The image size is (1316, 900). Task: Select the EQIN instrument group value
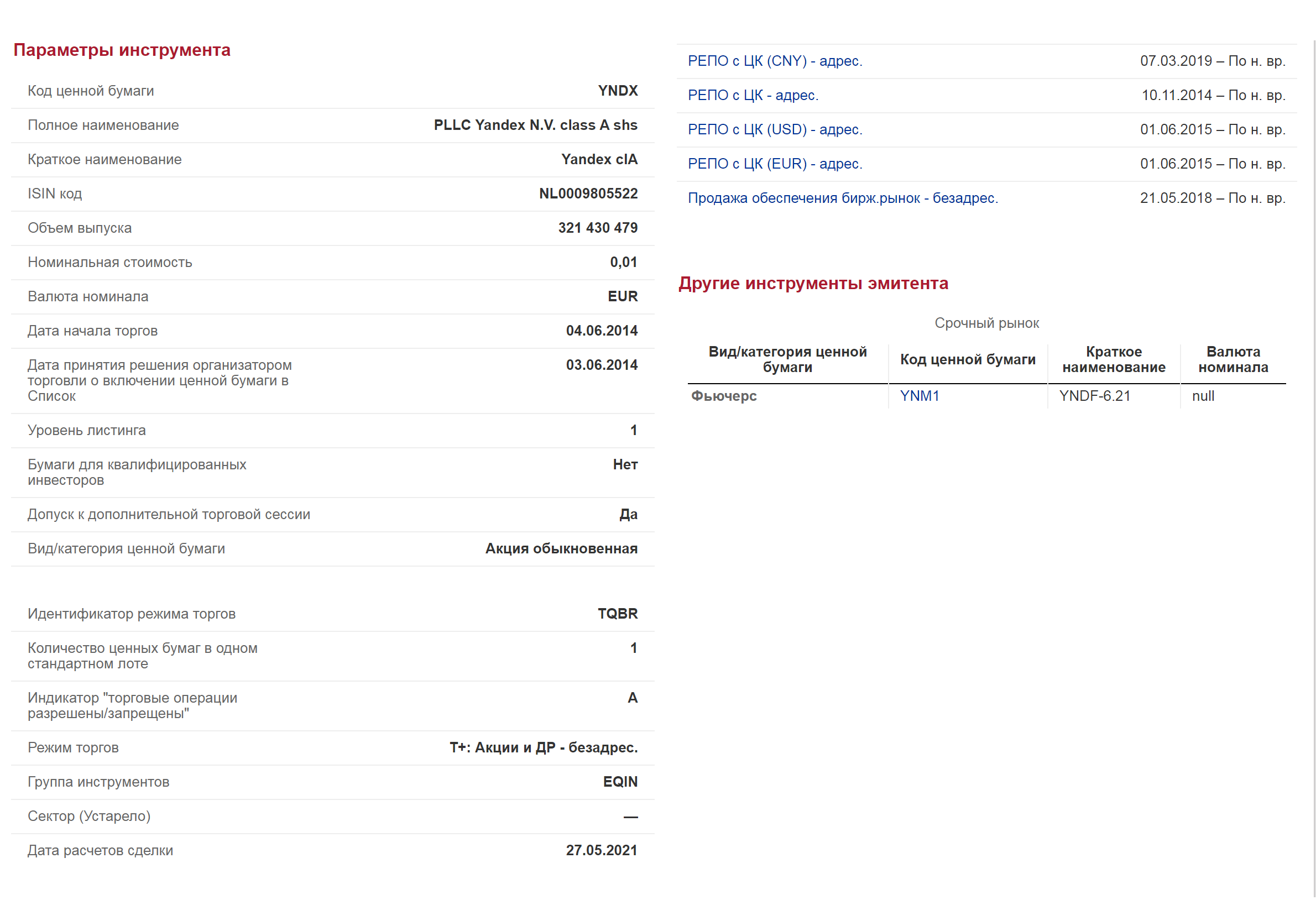tap(620, 782)
